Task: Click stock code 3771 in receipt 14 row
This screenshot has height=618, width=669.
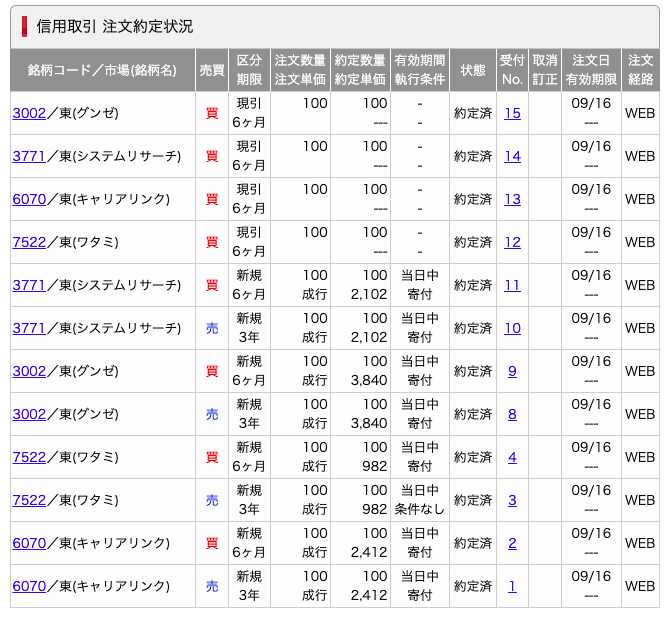Action: [x=29, y=156]
